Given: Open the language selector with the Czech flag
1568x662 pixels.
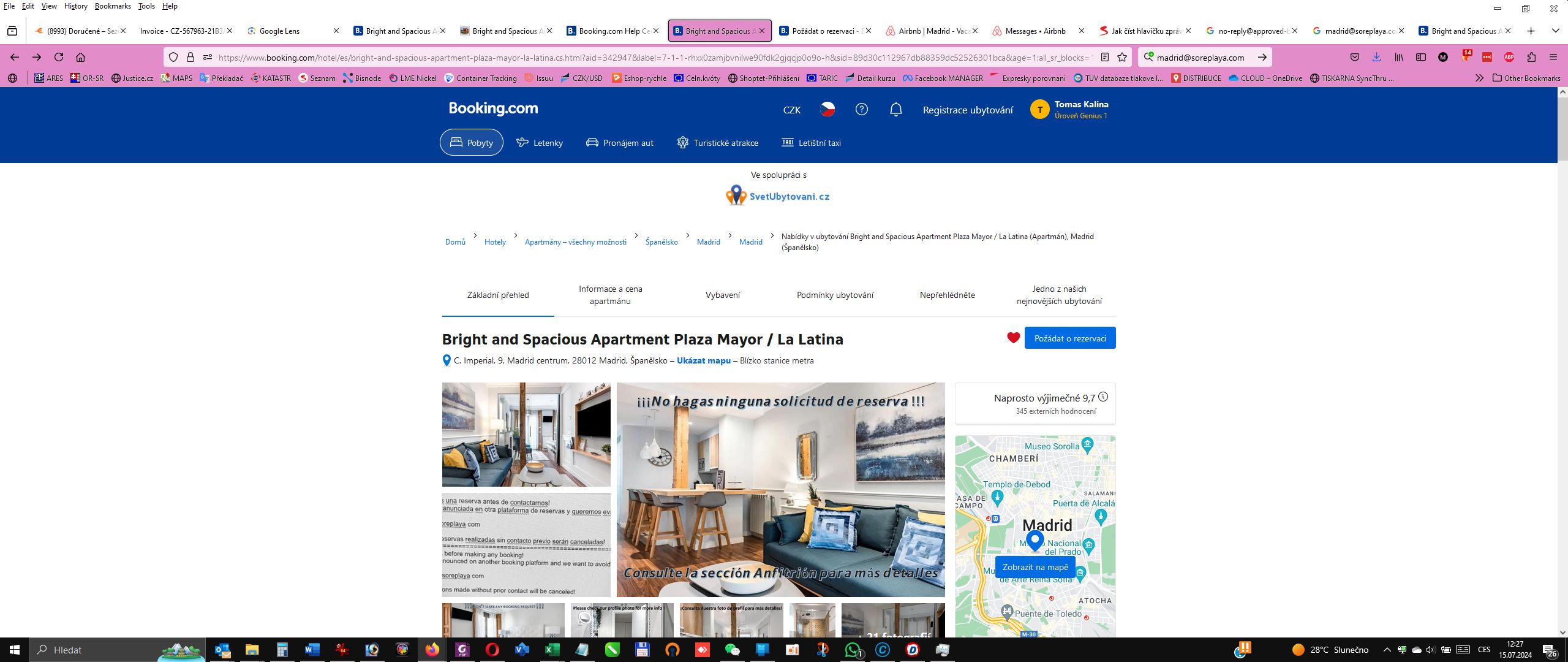Looking at the screenshot, I should click(828, 109).
